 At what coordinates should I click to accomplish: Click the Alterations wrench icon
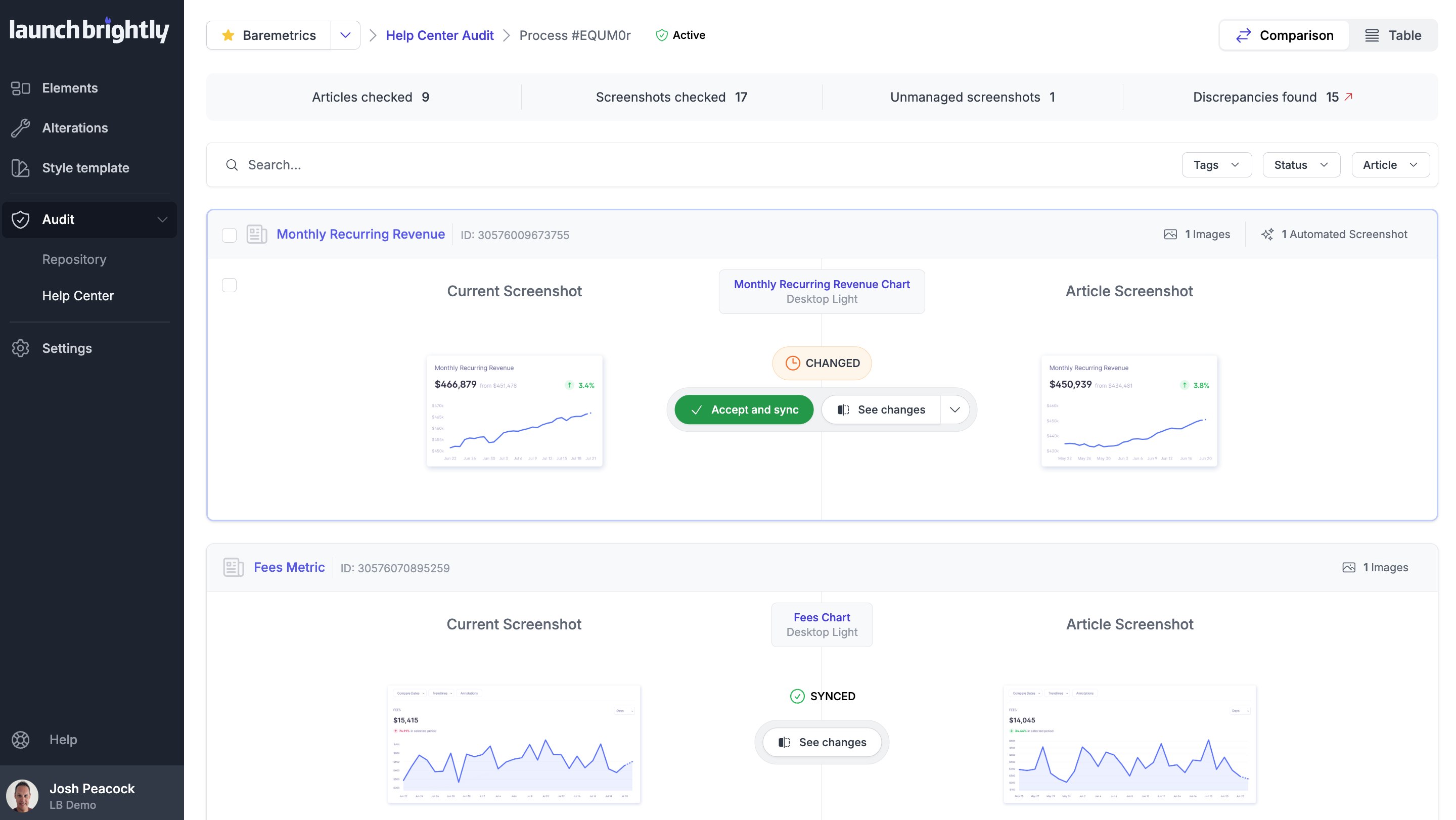click(x=20, y=128)
